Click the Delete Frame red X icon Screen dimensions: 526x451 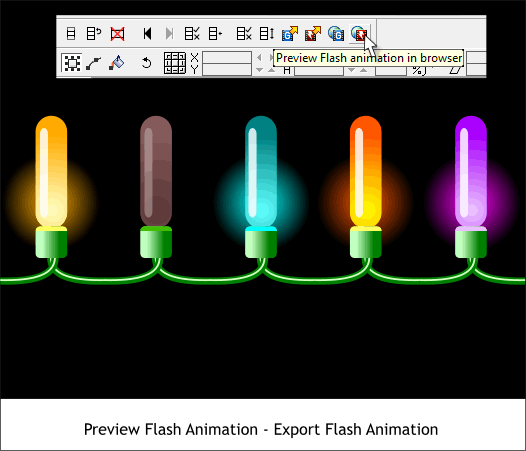tap(117, 34)
